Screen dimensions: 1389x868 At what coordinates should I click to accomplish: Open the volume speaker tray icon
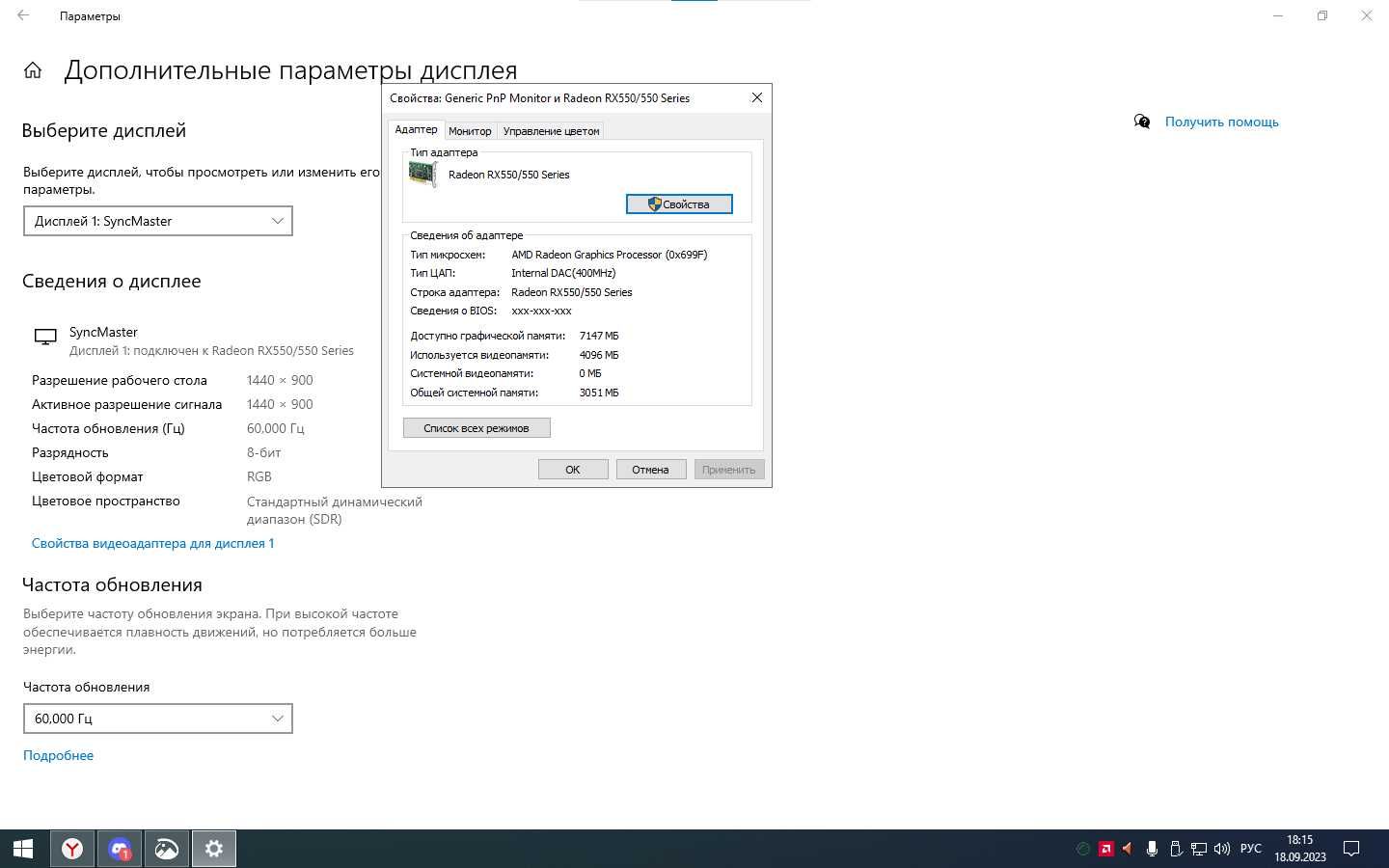click(1222, 849)
